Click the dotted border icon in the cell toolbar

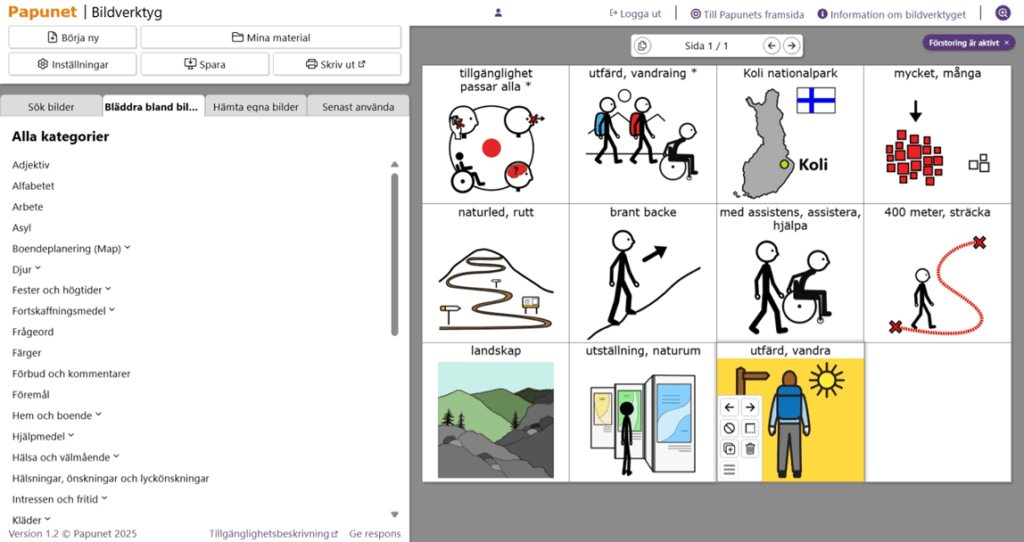tap(750, 428)
